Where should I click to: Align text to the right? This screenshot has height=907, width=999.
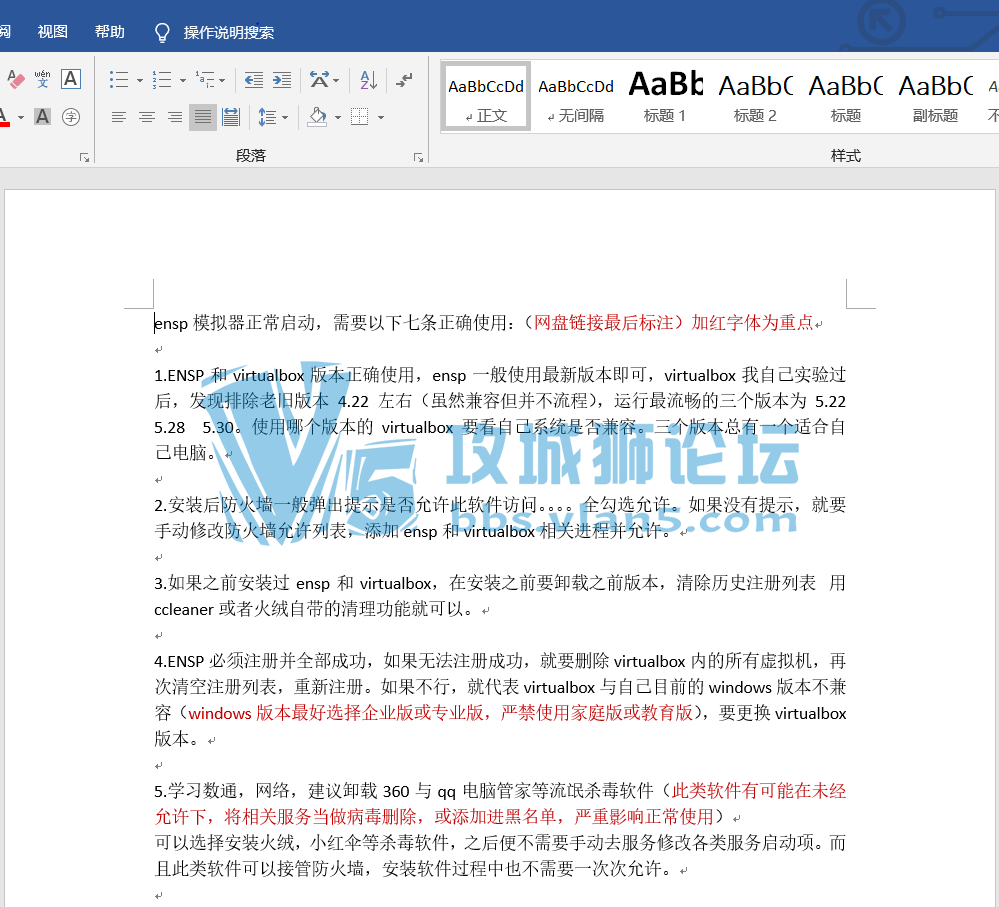coord(175,117)
